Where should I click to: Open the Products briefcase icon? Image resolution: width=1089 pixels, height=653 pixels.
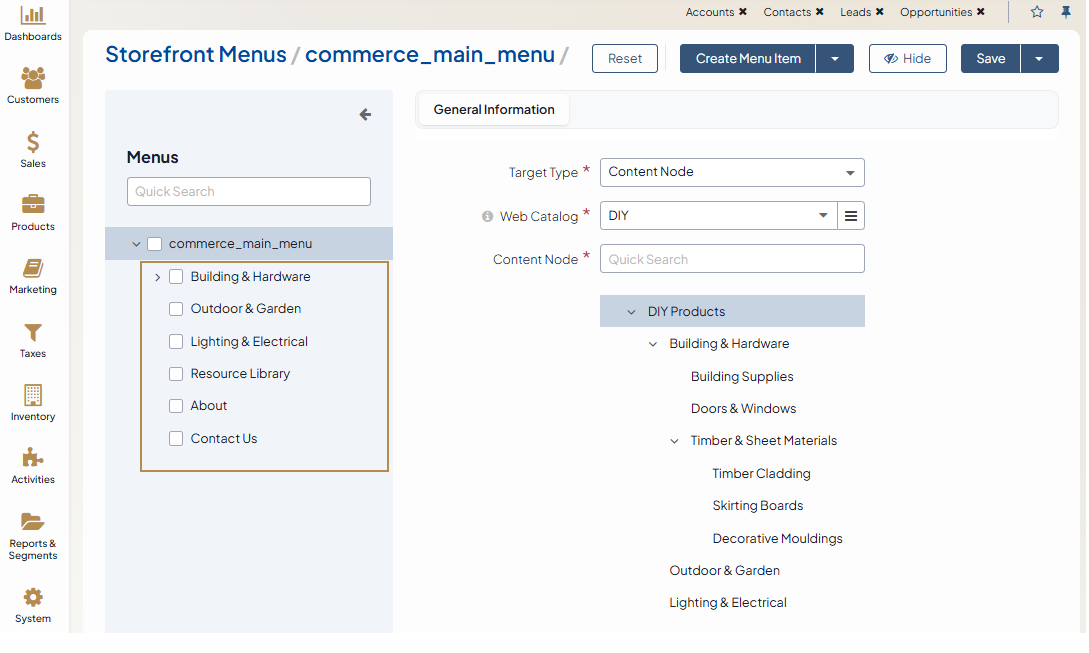click(x=33, y=205)
